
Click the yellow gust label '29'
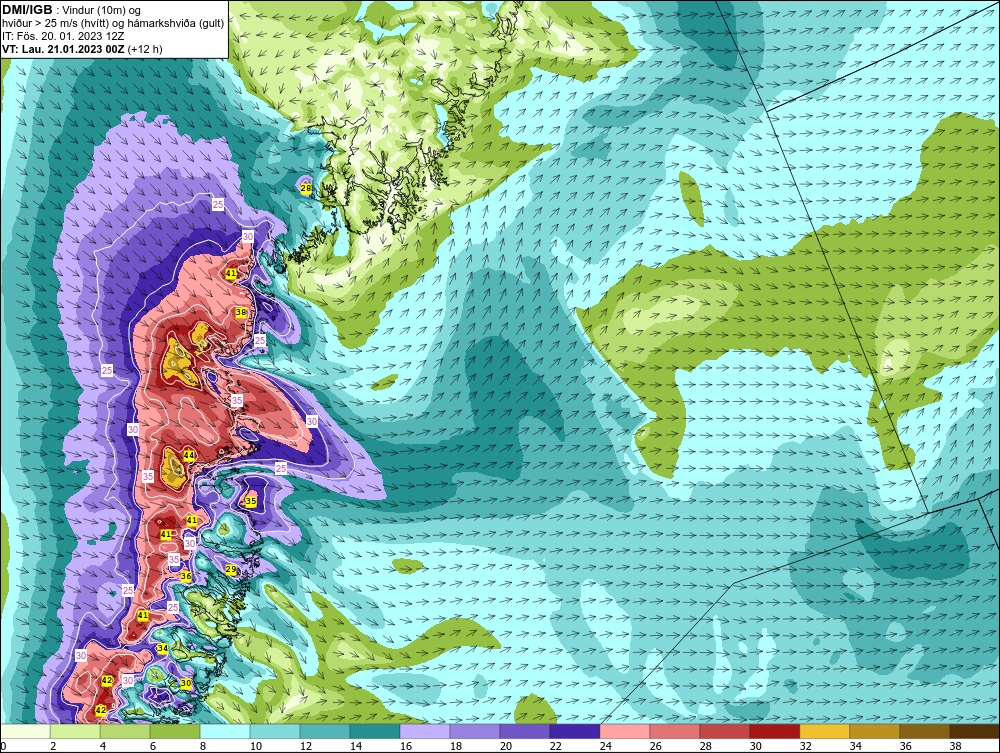tap(231, 569)
